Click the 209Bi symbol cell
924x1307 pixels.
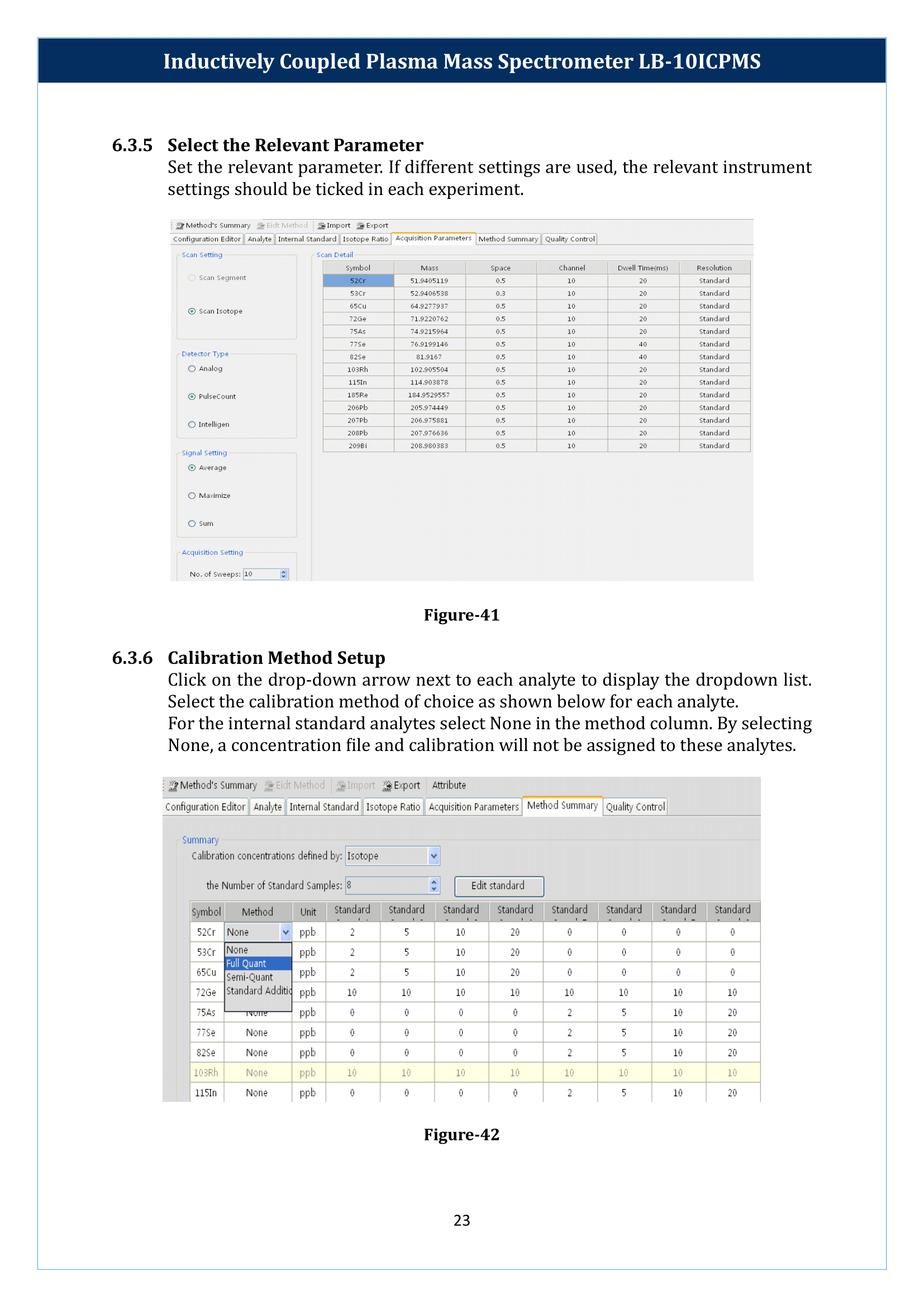(359, 446)
